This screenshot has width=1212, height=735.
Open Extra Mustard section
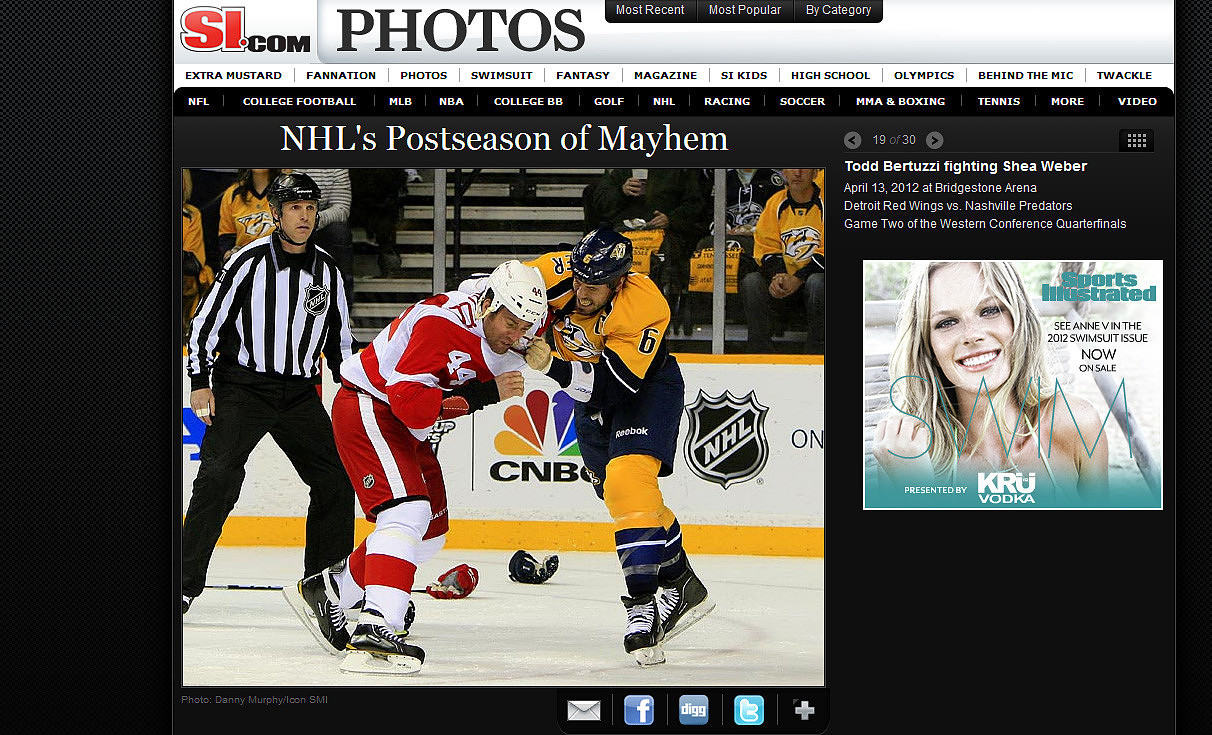(x=234, y=75)
